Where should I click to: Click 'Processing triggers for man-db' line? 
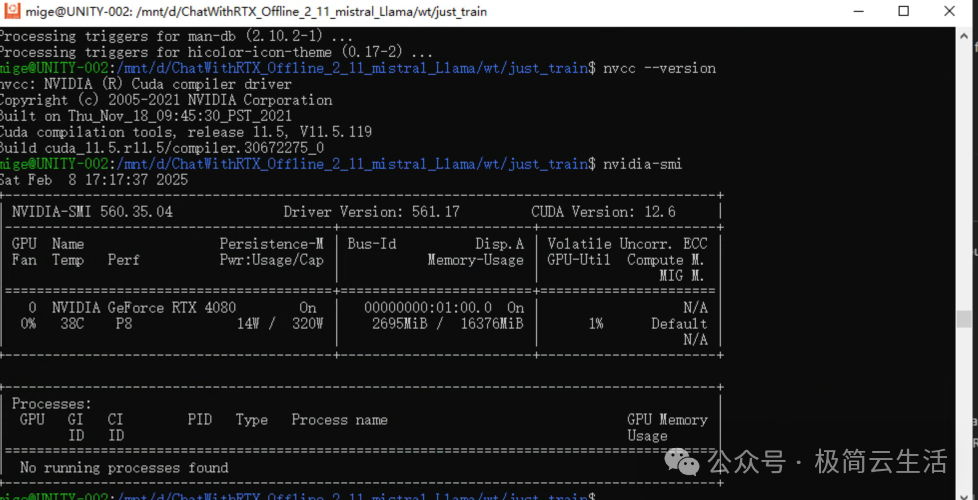[177, 37]
